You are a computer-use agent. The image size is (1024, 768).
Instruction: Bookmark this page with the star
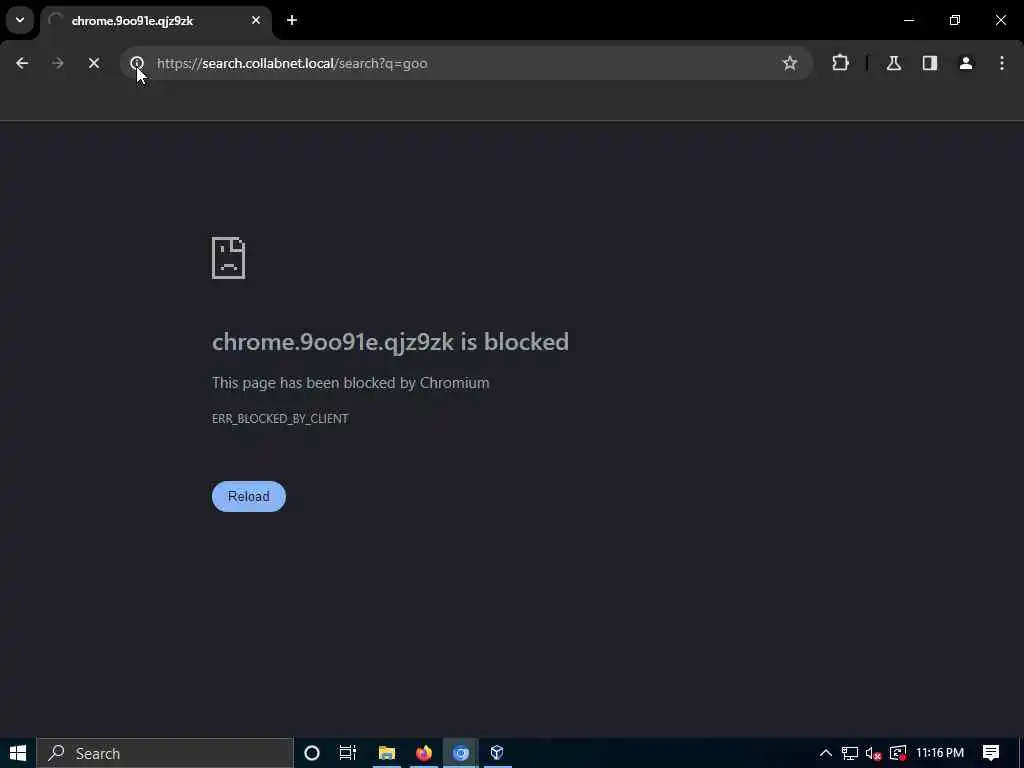click(x=790, y=63)
